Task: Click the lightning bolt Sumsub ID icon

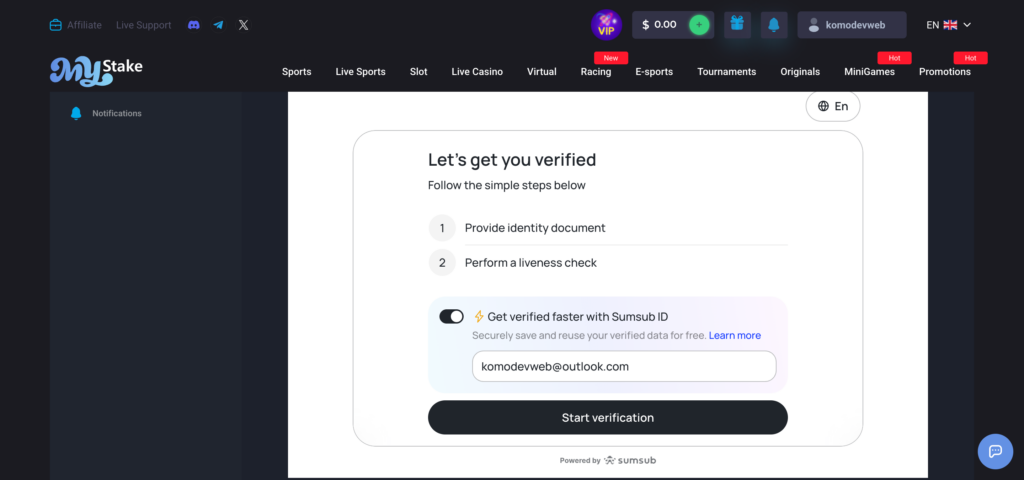Action: (x=479, y=317)
